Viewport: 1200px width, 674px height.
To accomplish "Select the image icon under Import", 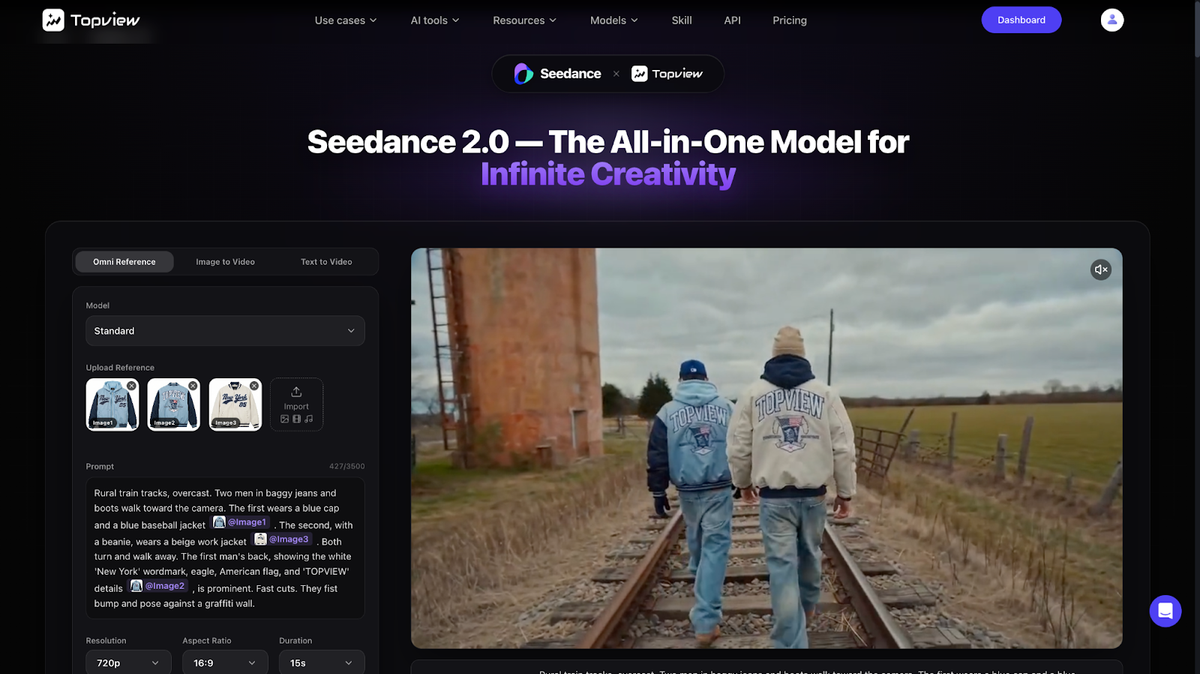I will pyautogui.click(x=285, y=419).
